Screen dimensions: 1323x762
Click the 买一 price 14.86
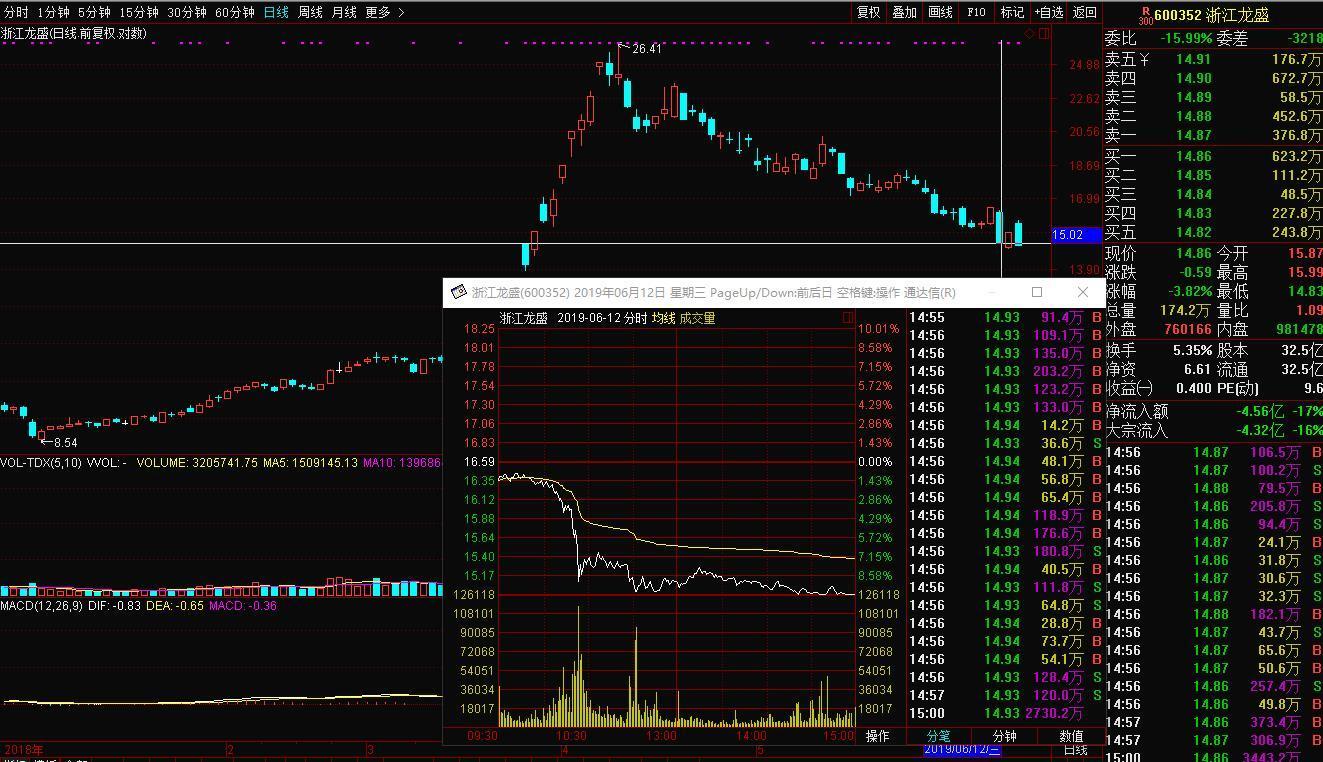[x=1193, y=157]
